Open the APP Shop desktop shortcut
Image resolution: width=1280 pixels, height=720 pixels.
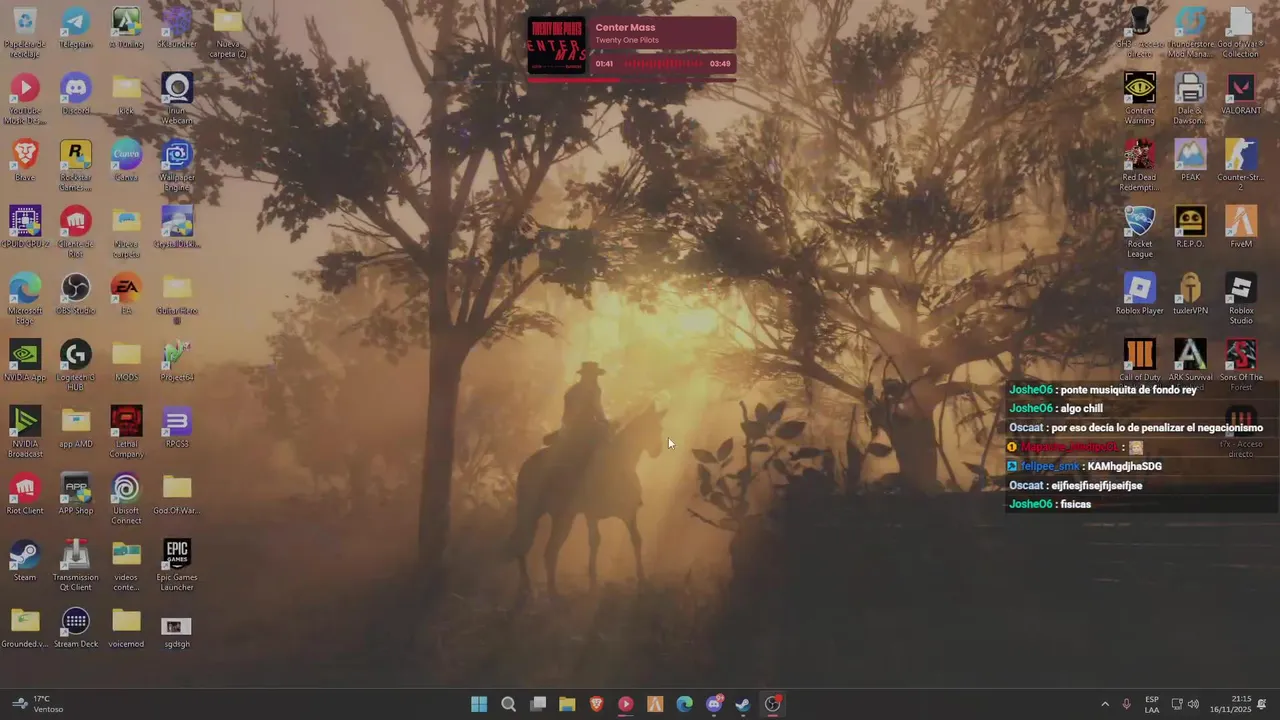(x=75, y=495)
